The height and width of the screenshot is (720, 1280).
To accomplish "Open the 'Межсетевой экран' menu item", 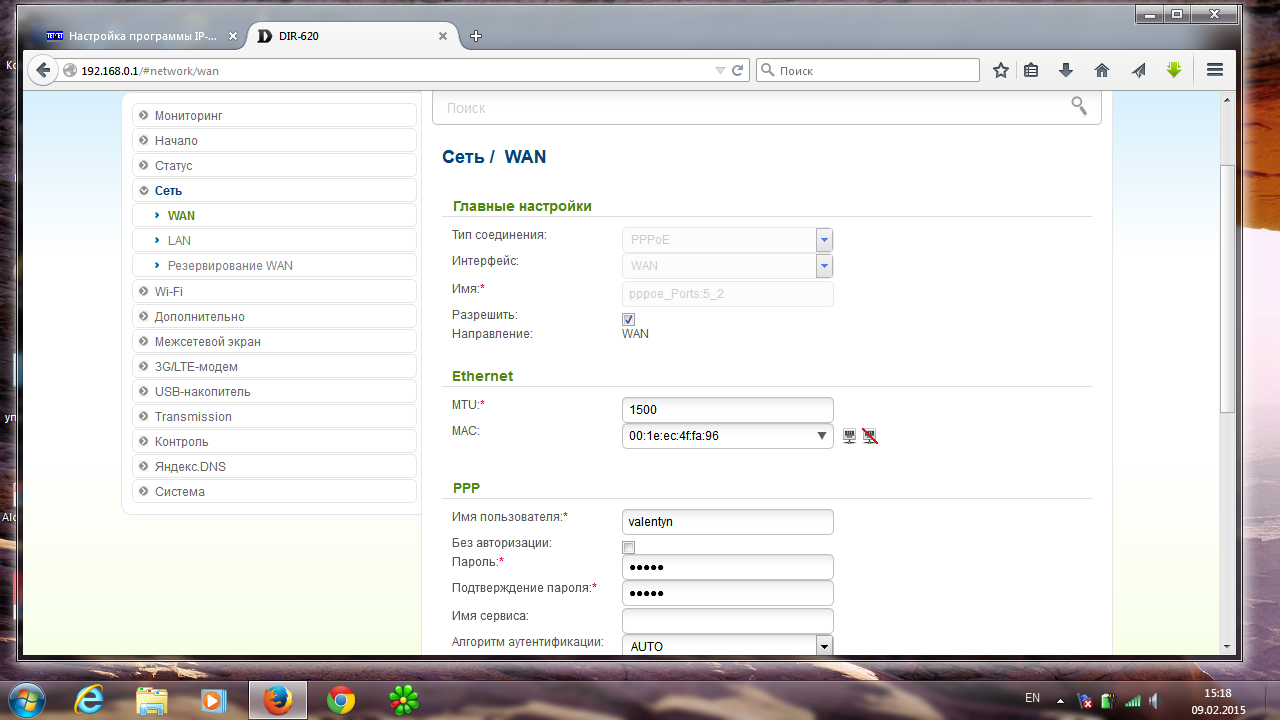I will (274, 341).
